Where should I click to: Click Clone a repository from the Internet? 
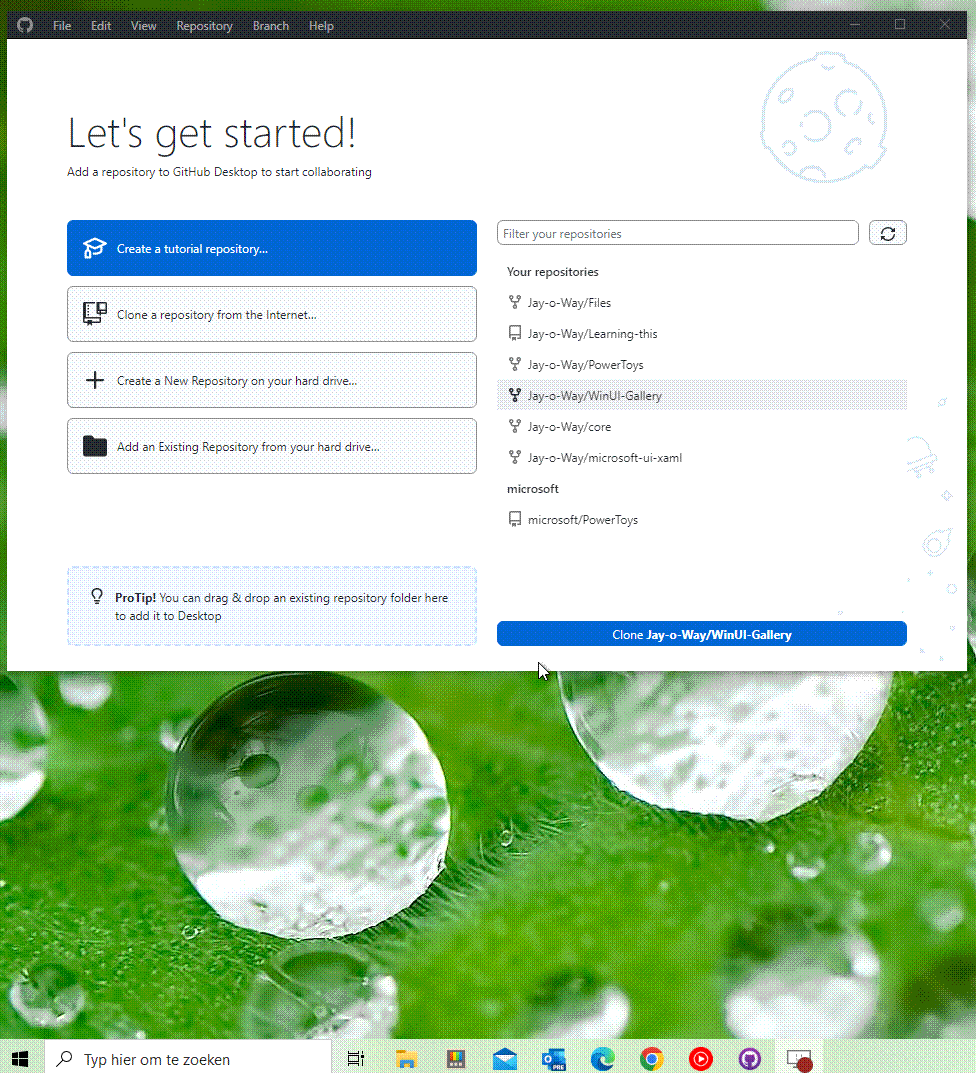click(x=272, y=314)
